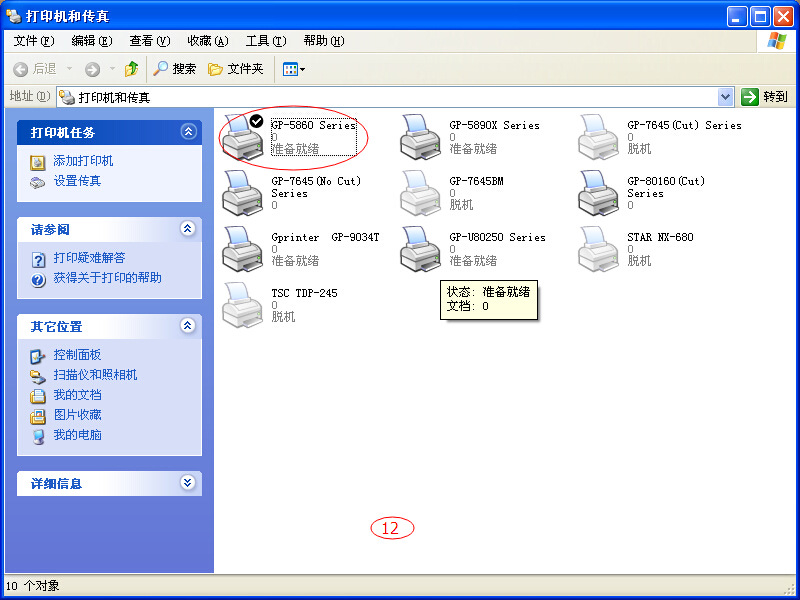Click the GP-5860 Series name label
The height and width of the screenshot is (600, 800).
(x=314, y=126)
